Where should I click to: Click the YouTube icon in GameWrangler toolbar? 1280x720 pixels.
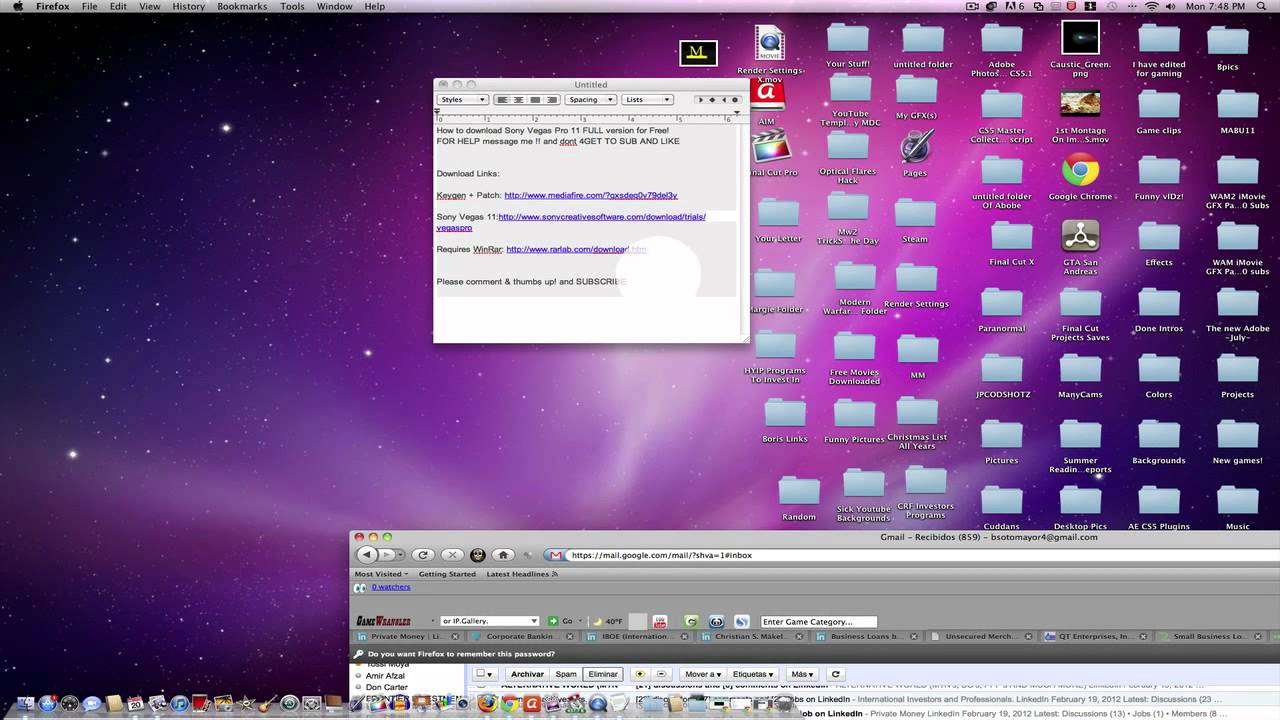660,621
